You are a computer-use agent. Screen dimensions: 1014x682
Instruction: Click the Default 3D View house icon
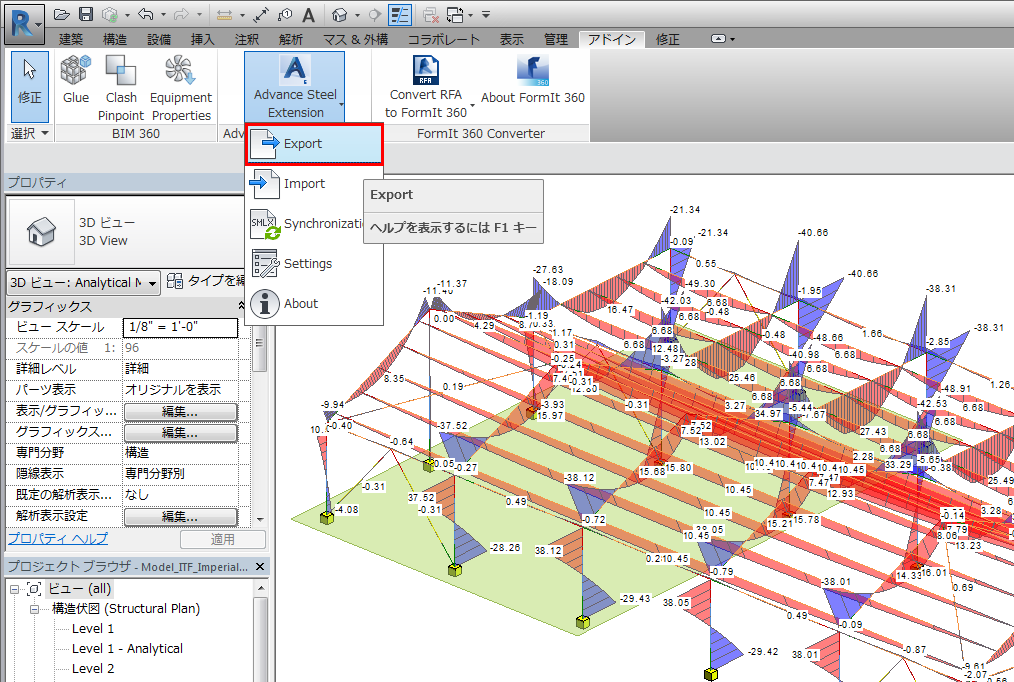pyautogui.click(x=340, y=14)
